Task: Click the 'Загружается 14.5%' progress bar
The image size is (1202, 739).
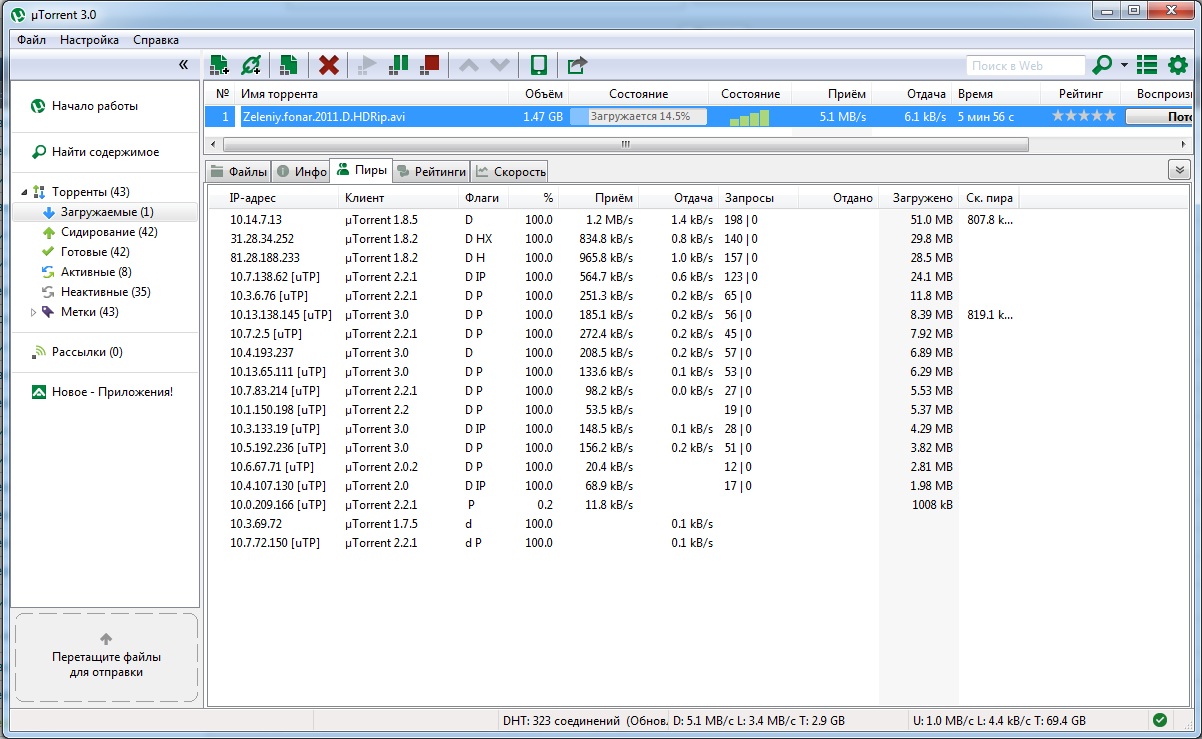Action: (x=638, y=116)
